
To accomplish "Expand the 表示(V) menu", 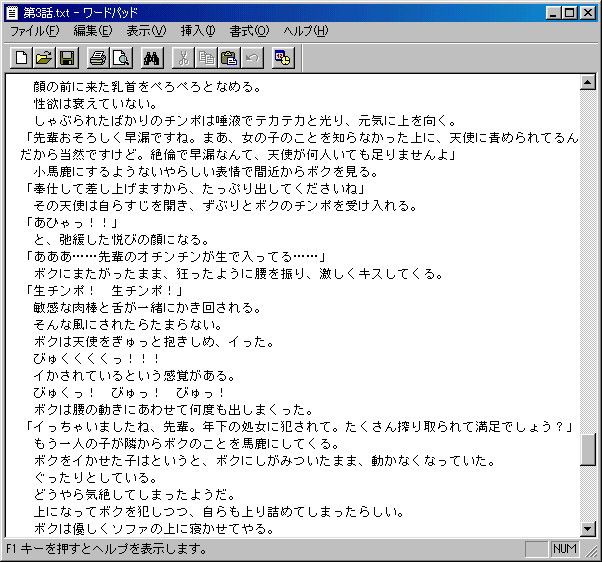I will click(x=147, y=31).
